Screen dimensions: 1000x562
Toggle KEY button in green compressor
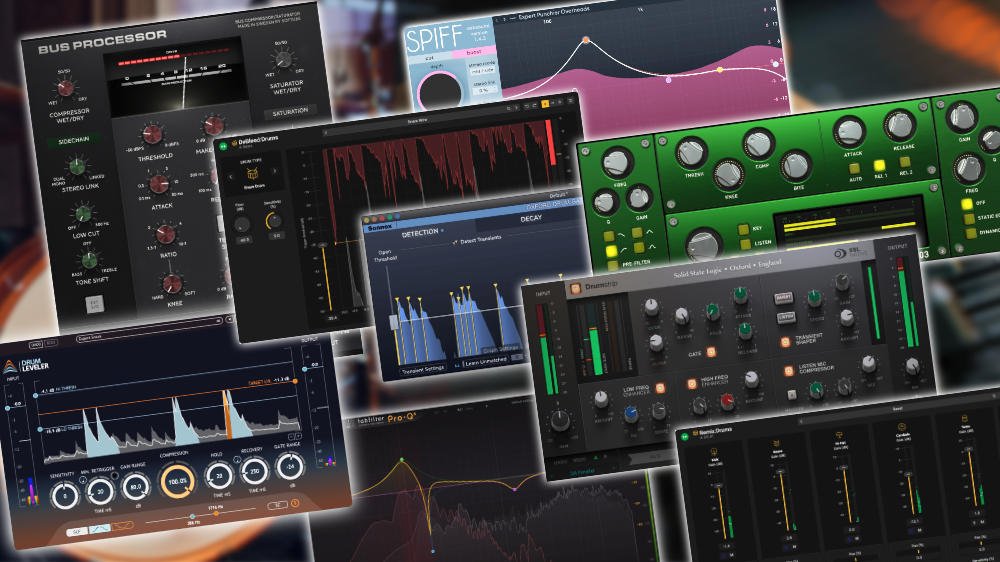(743, 228)
